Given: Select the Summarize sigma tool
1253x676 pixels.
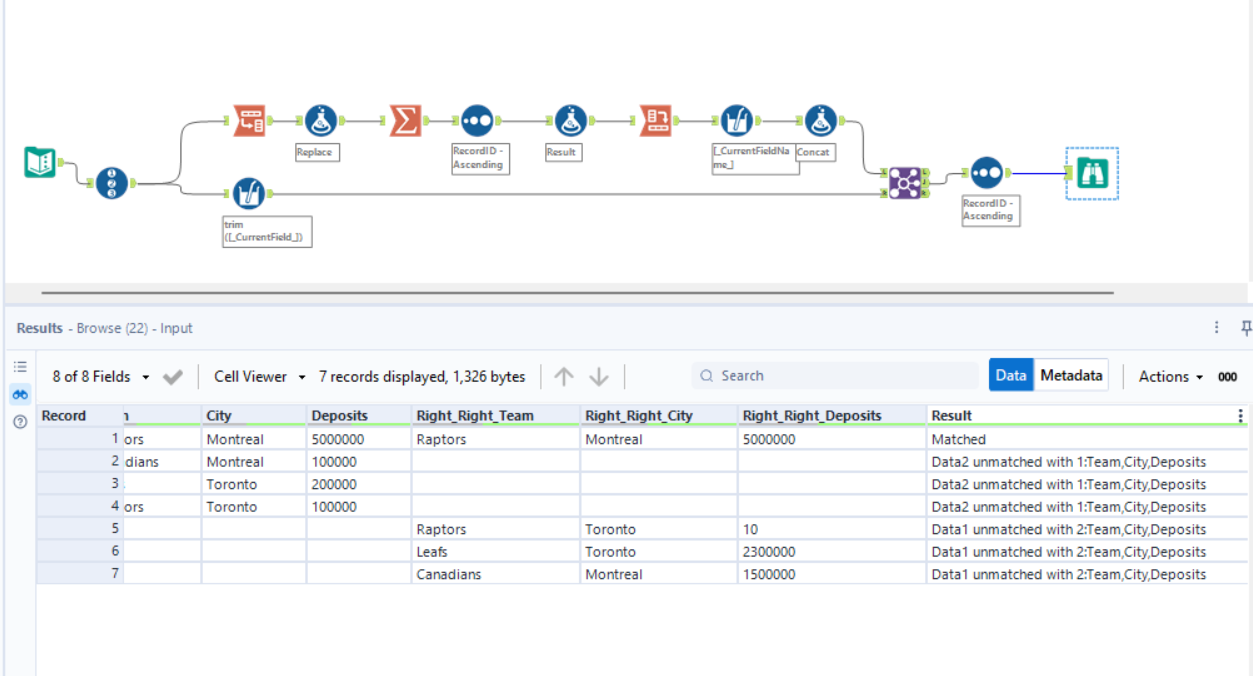Looking at the screenshot, I should [408, 119].
